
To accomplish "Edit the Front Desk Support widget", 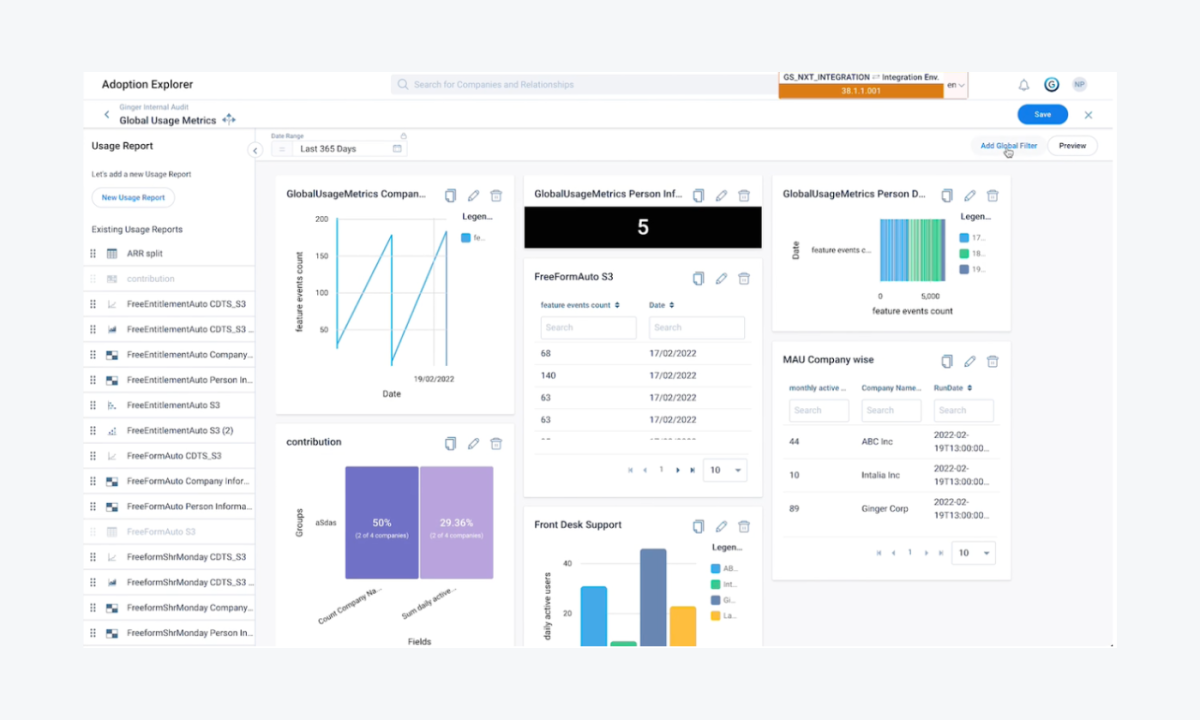I will [x=721, y=526].
